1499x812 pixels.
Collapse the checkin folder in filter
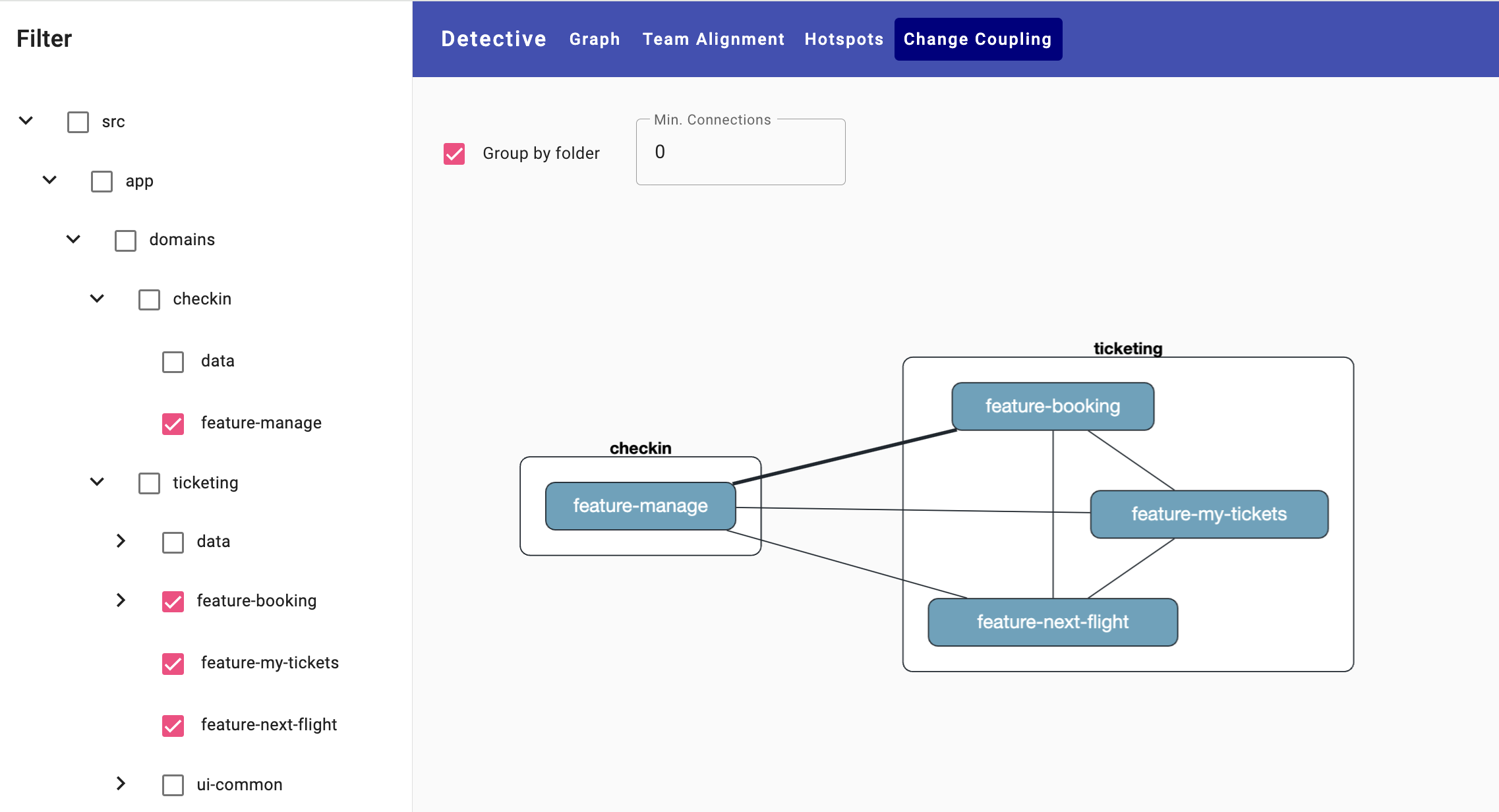coord(97,299)
